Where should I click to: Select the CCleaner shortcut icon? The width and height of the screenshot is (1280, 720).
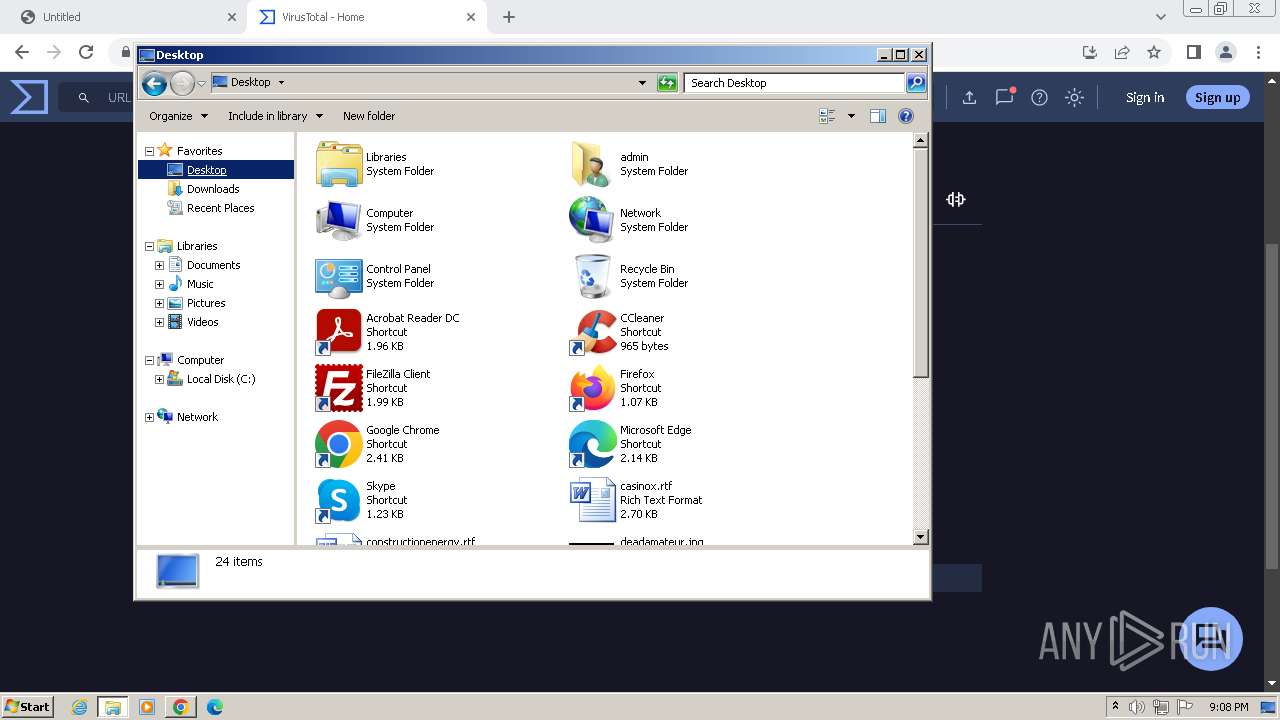(592, 332)
